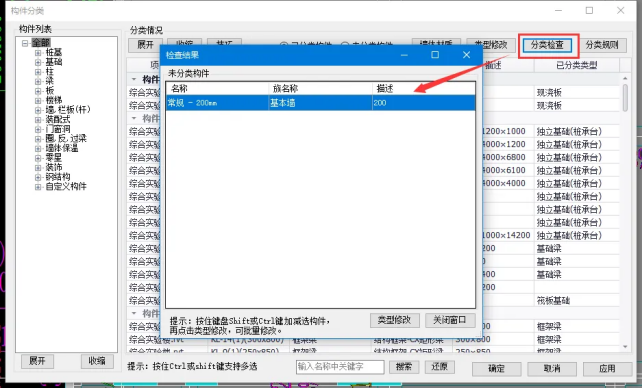The image size is (642, 388).
Task: Click 类型修改 in the check result dialog
Action: point(394,320)
